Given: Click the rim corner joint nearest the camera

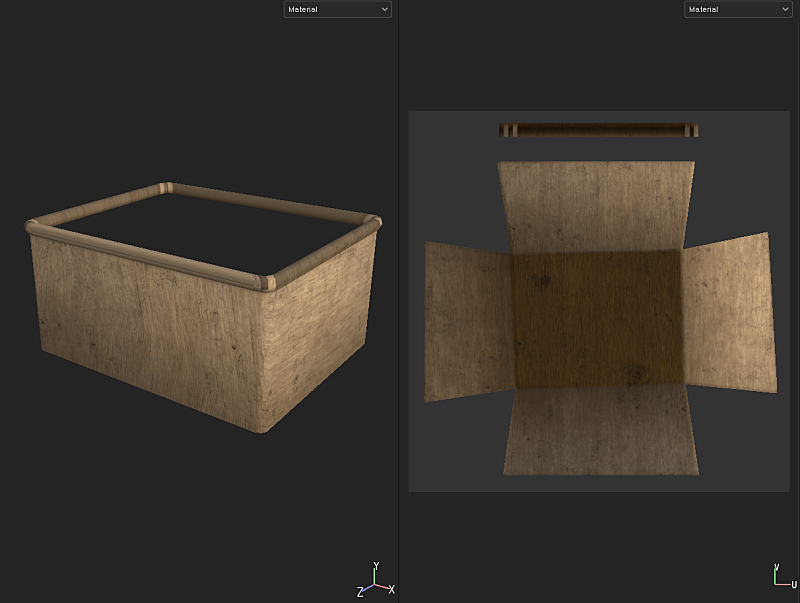Looking at the screenshot, I should [x=267, y=283].
